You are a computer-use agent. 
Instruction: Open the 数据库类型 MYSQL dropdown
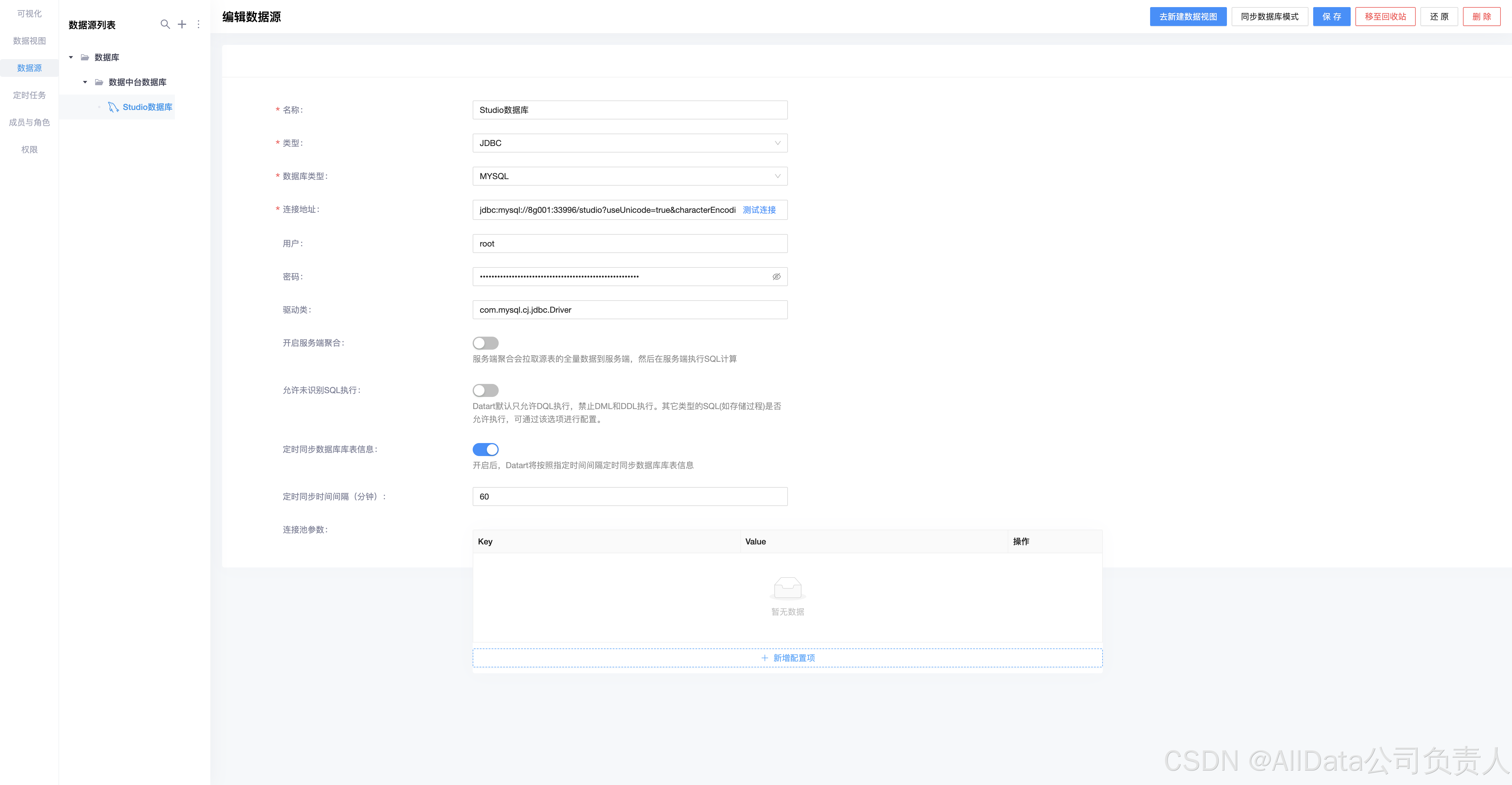[629, 176]
